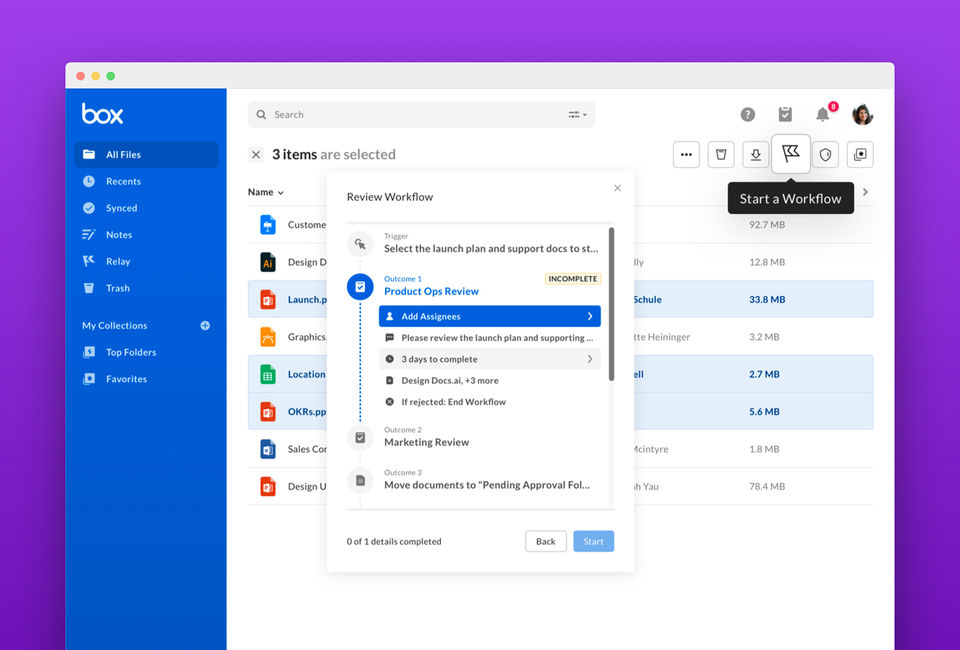Click the download toolbar button
This screenshot has width=960, height=650.
[x=756, y=154]
